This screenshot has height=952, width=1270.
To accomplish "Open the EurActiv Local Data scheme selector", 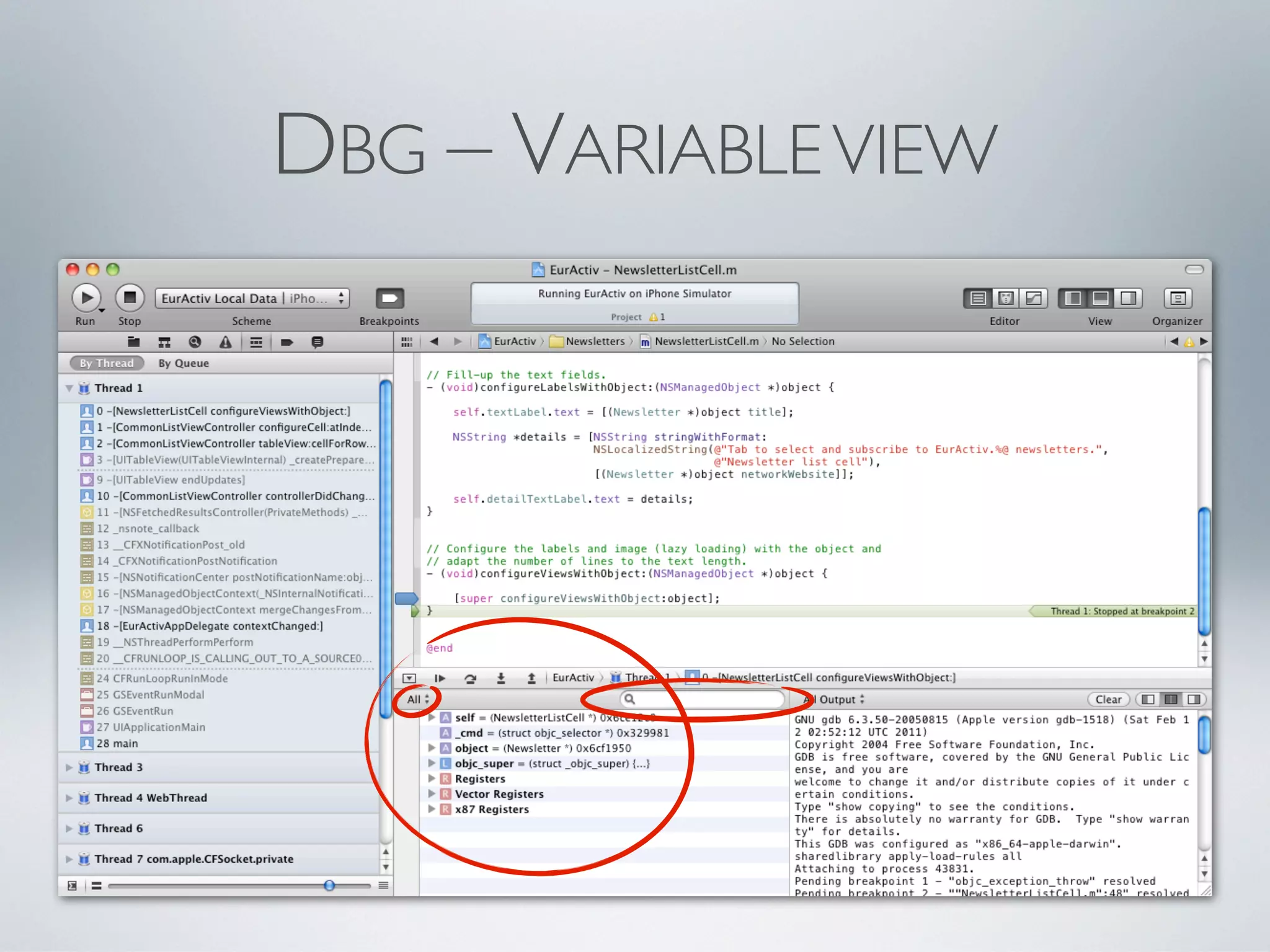I will click(x=252, y=299).
